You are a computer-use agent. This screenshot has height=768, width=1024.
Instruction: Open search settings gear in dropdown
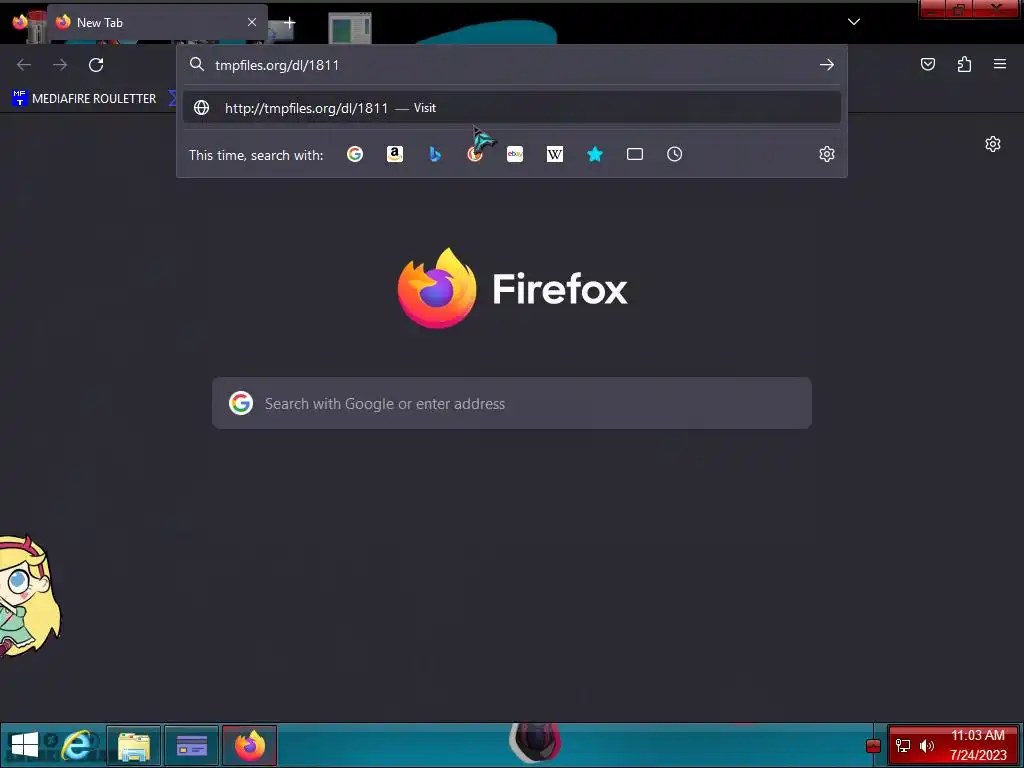pyautogui.click(x=827, y=154)
